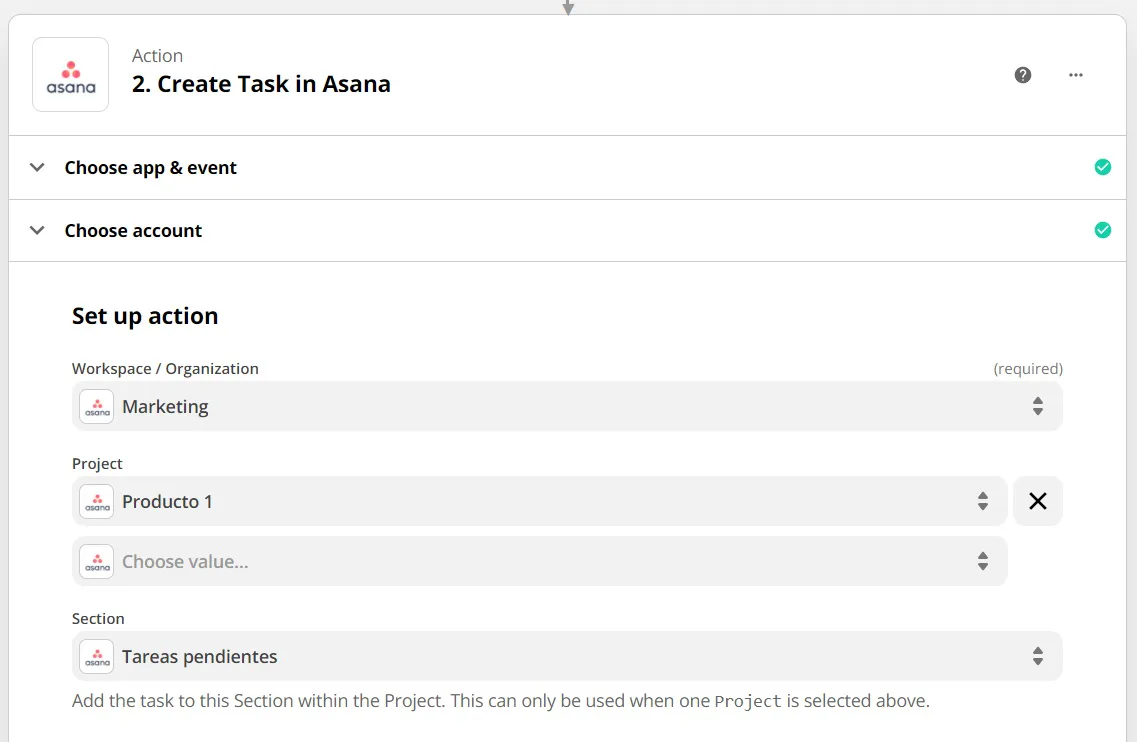
Task: Click the Asana icon in Producto 1 field
Action: point(97,501)
